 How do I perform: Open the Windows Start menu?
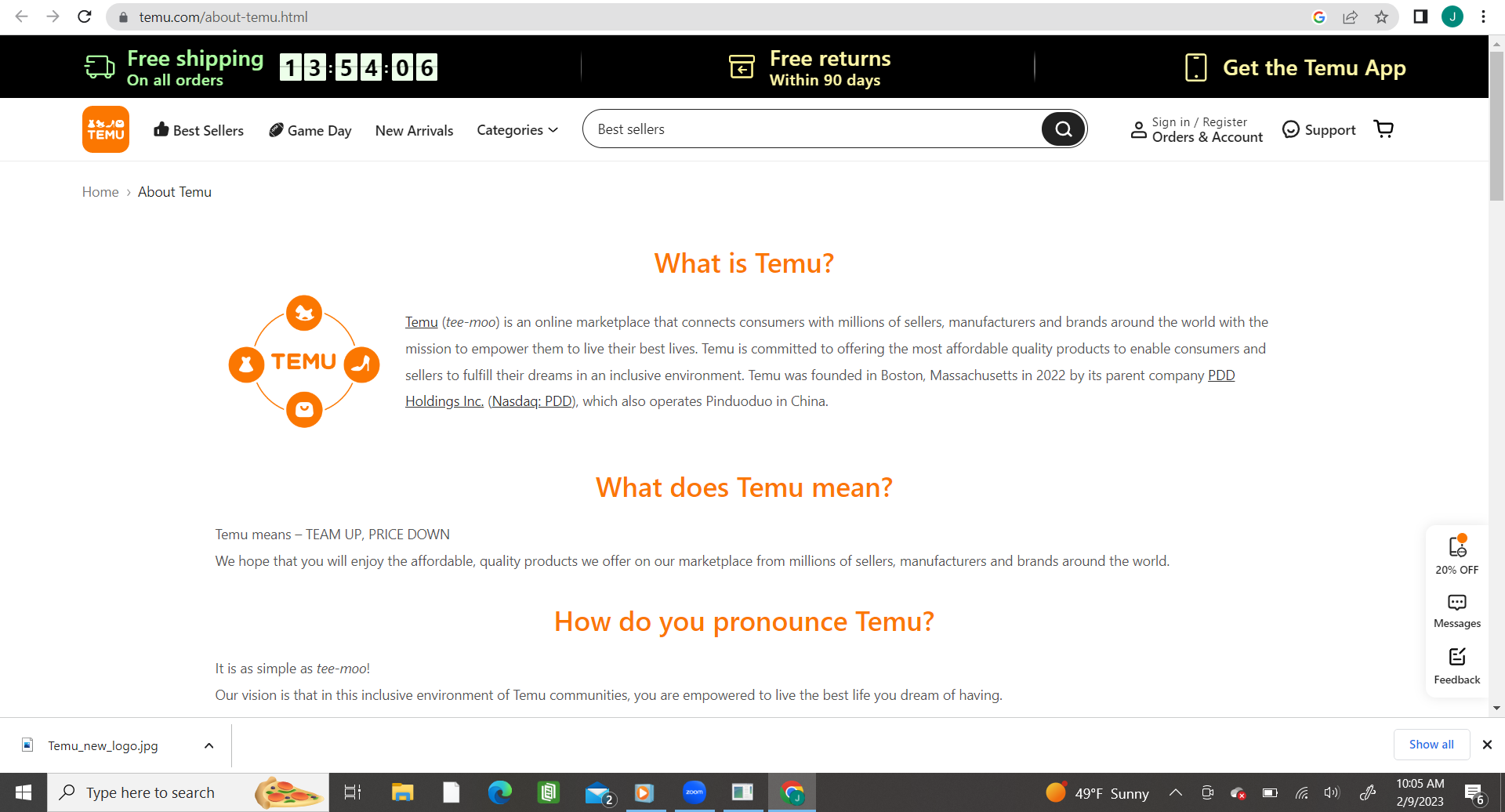(24, 792)
